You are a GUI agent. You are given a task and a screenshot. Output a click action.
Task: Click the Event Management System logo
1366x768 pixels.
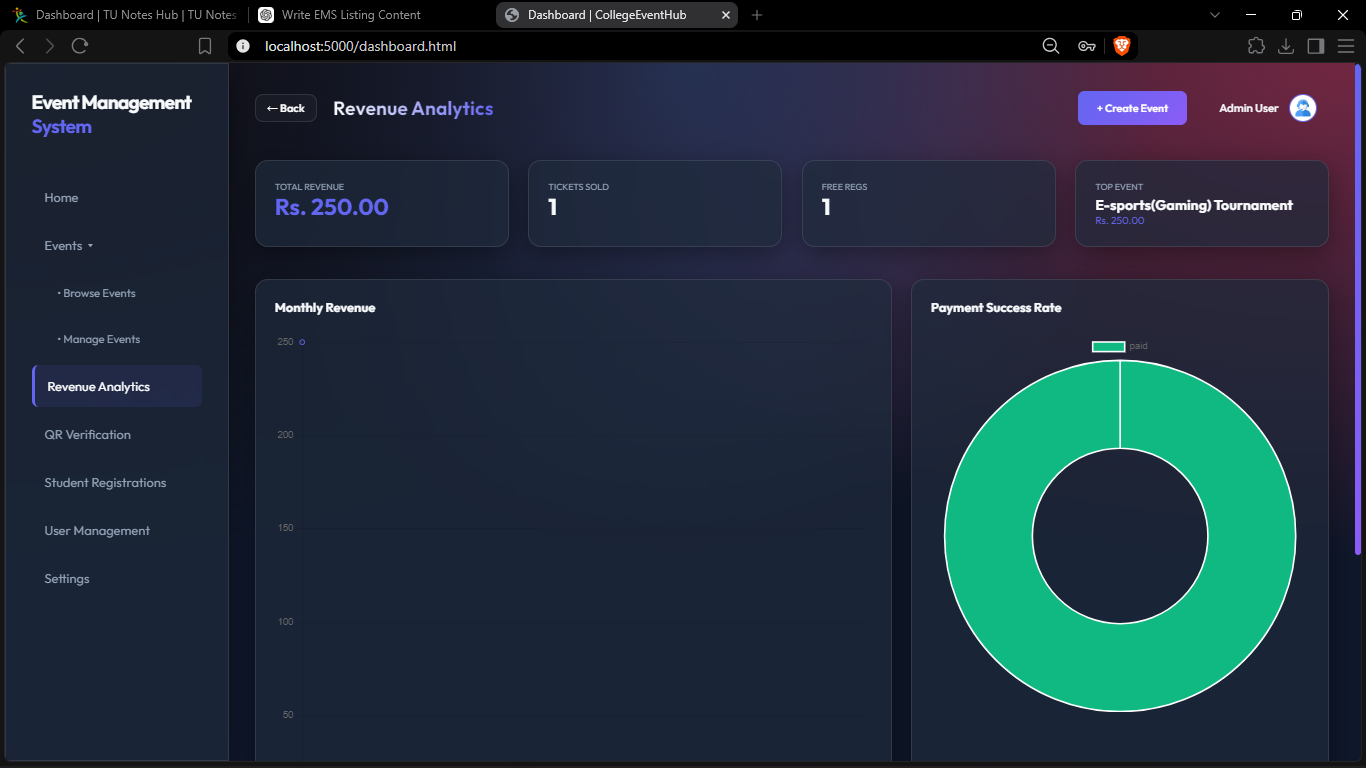click(x=111, y=114)
